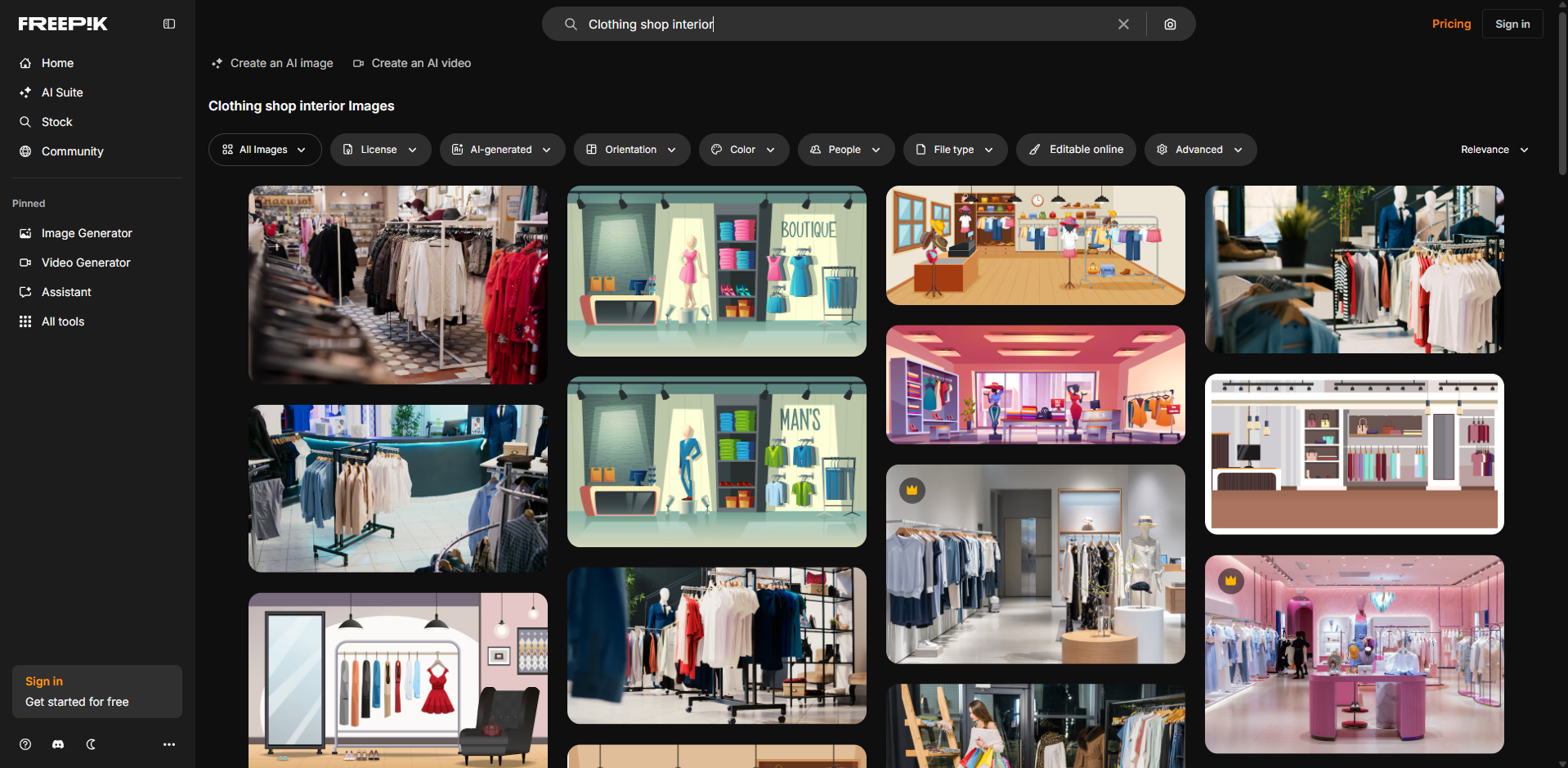Toggle light mode with the moon icon

click(x=90, y=744)
